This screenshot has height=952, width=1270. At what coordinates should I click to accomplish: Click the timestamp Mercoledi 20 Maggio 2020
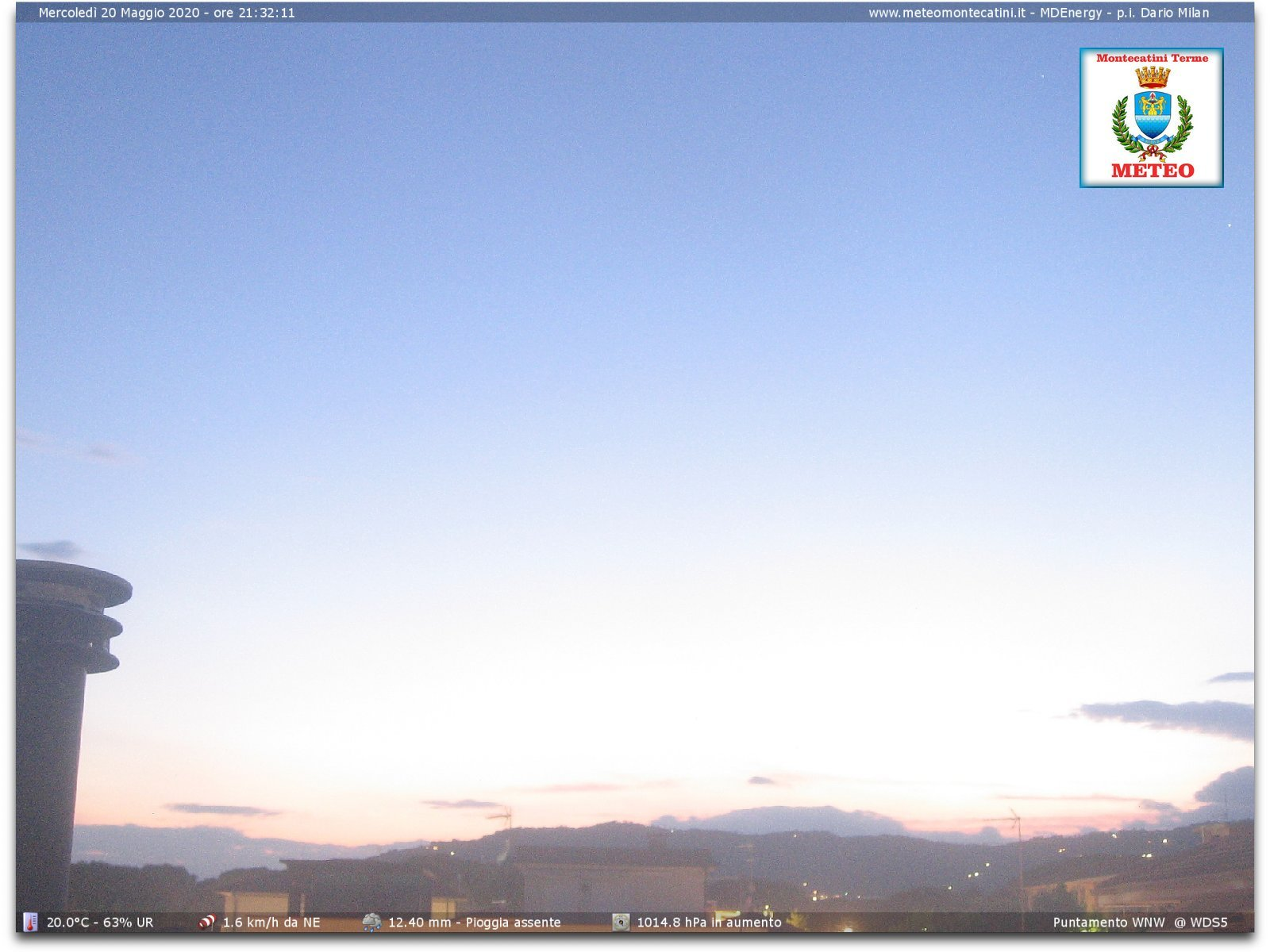[119, 13]
